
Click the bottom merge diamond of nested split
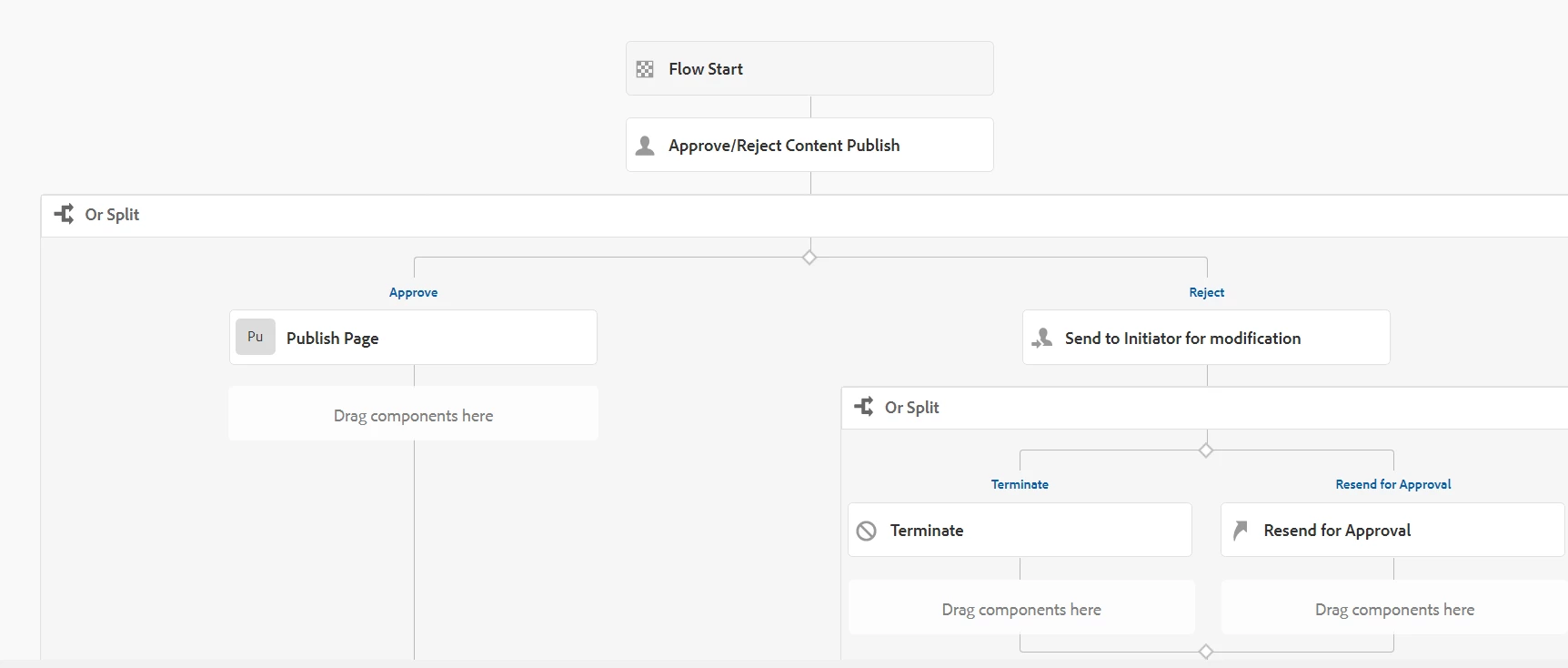click(1206, 652)
